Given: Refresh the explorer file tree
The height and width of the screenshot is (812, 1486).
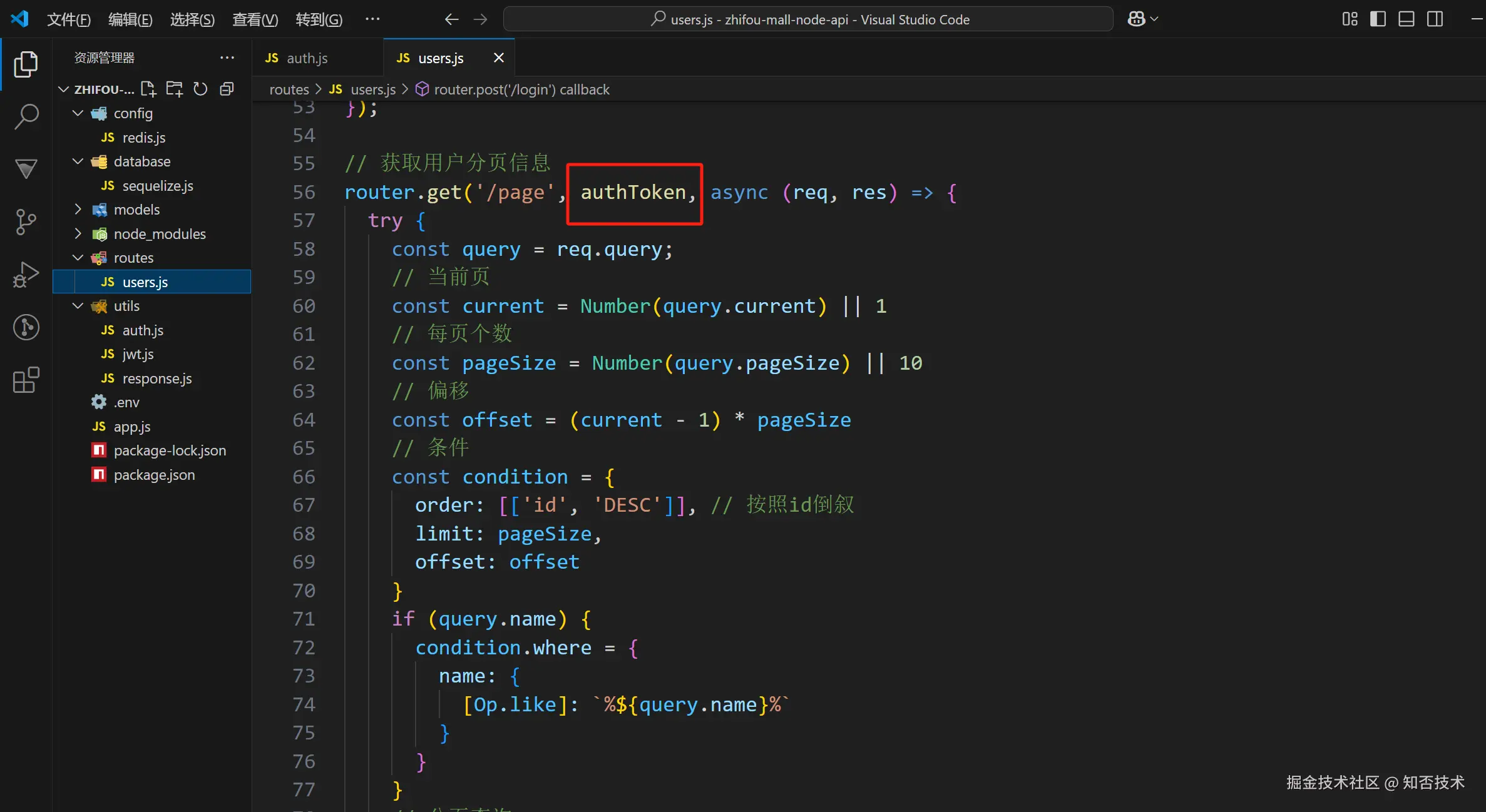Looking at the screenshot, I should click(x=200, y=89).
